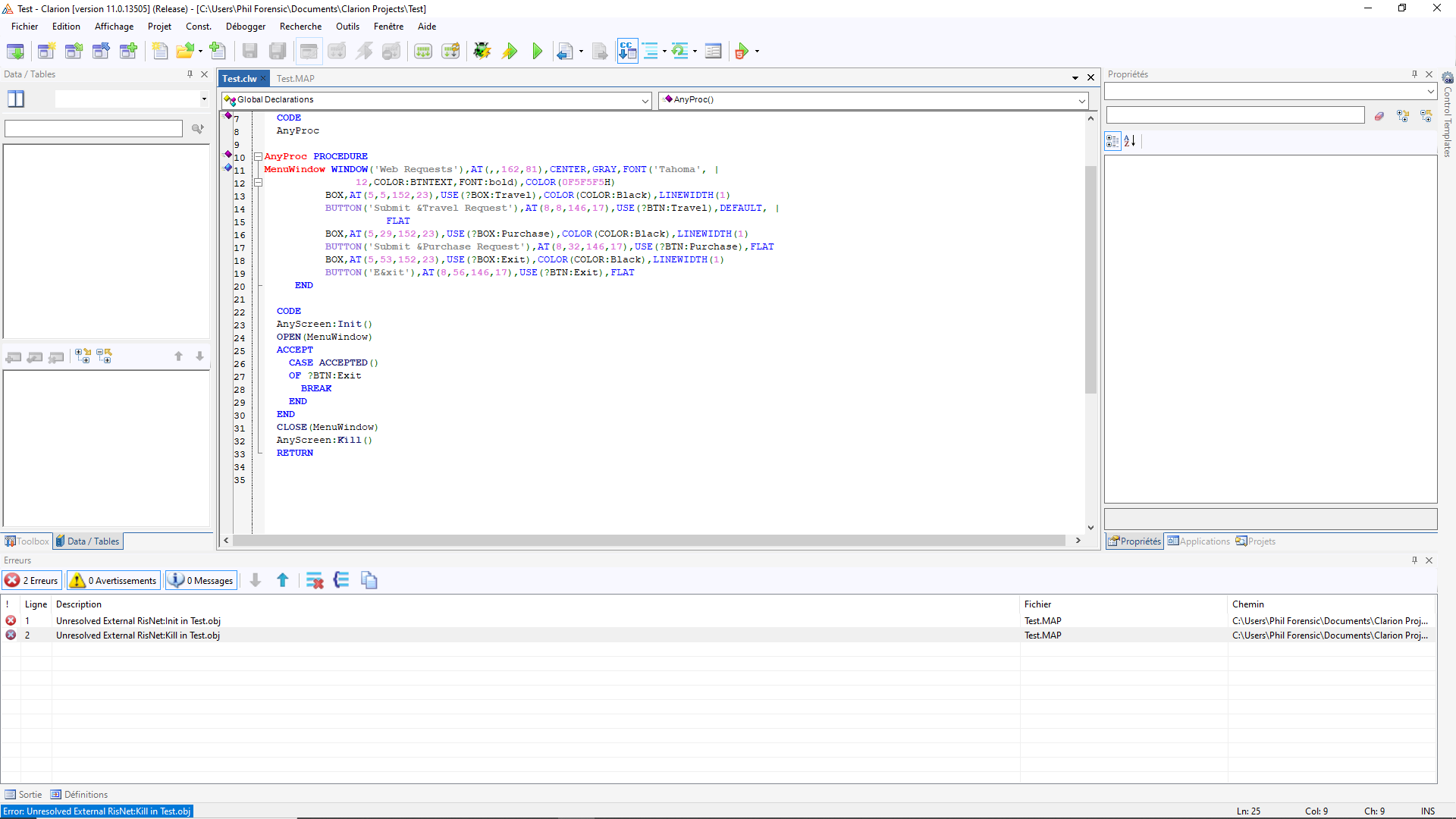Viewport: 1456px width, 819px height.
Task: Toggle the 0 Messages filter button
Action: pos(201,580)
